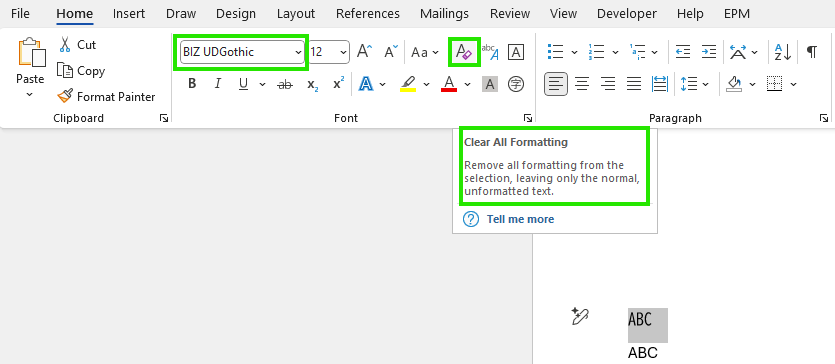Viewport: 835px width, 364px height.
Task: Copy the selection to clipboard
Action: click(x=81, y=71)
